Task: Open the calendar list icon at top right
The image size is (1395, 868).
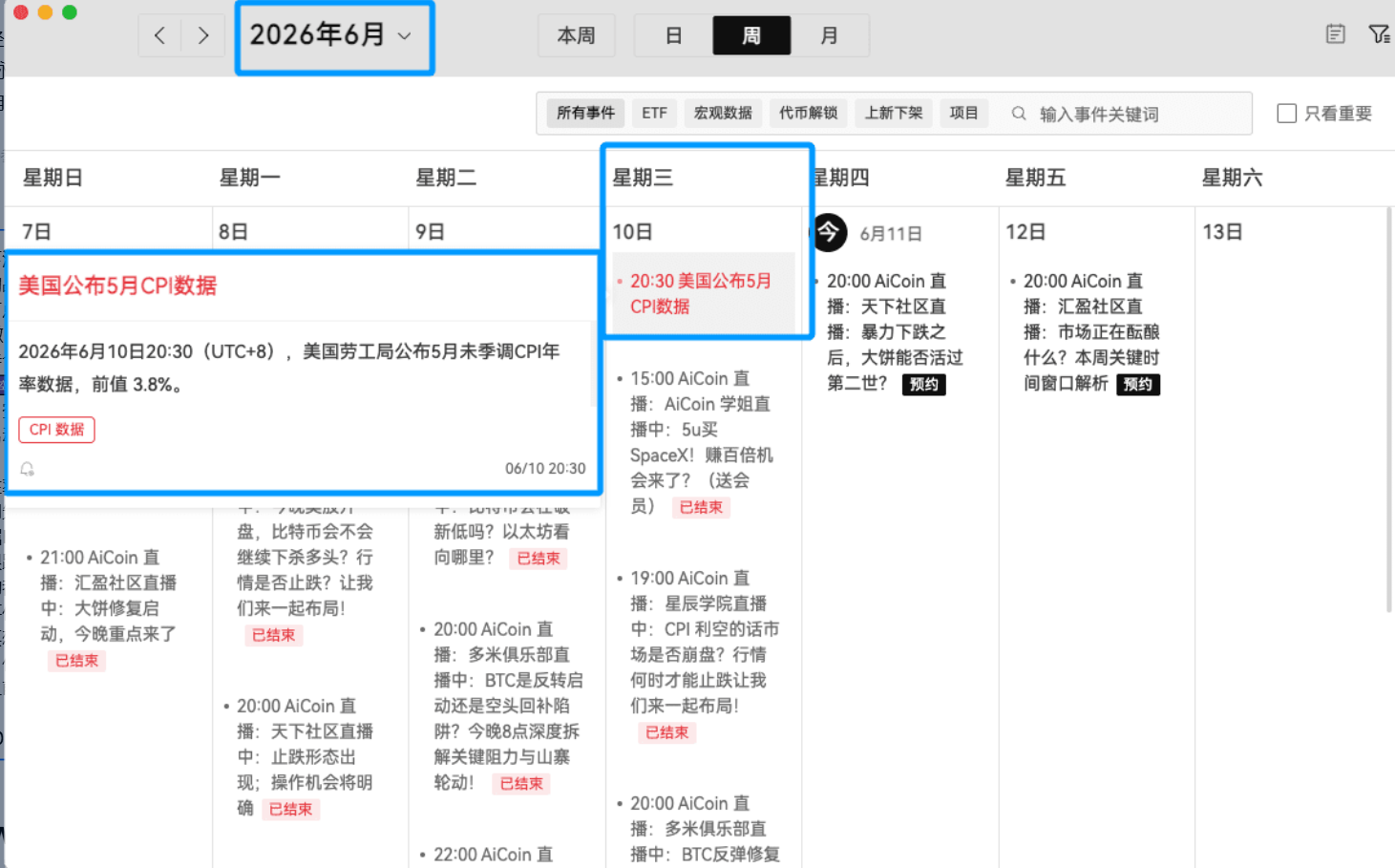Action: point(1336,34)
